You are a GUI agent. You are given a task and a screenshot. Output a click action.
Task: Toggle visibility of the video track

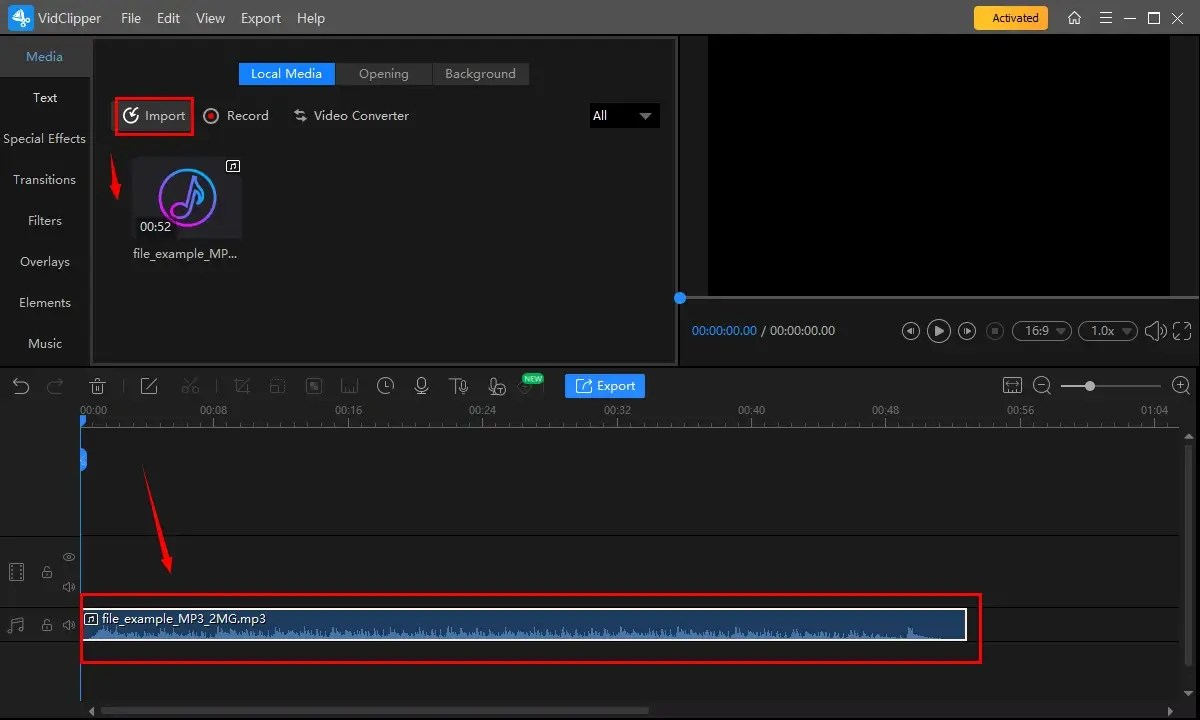68,557
